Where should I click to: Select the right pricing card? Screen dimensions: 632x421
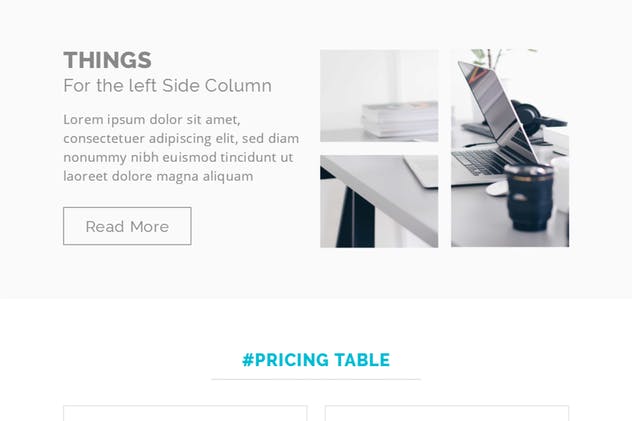tap(447, 413)
